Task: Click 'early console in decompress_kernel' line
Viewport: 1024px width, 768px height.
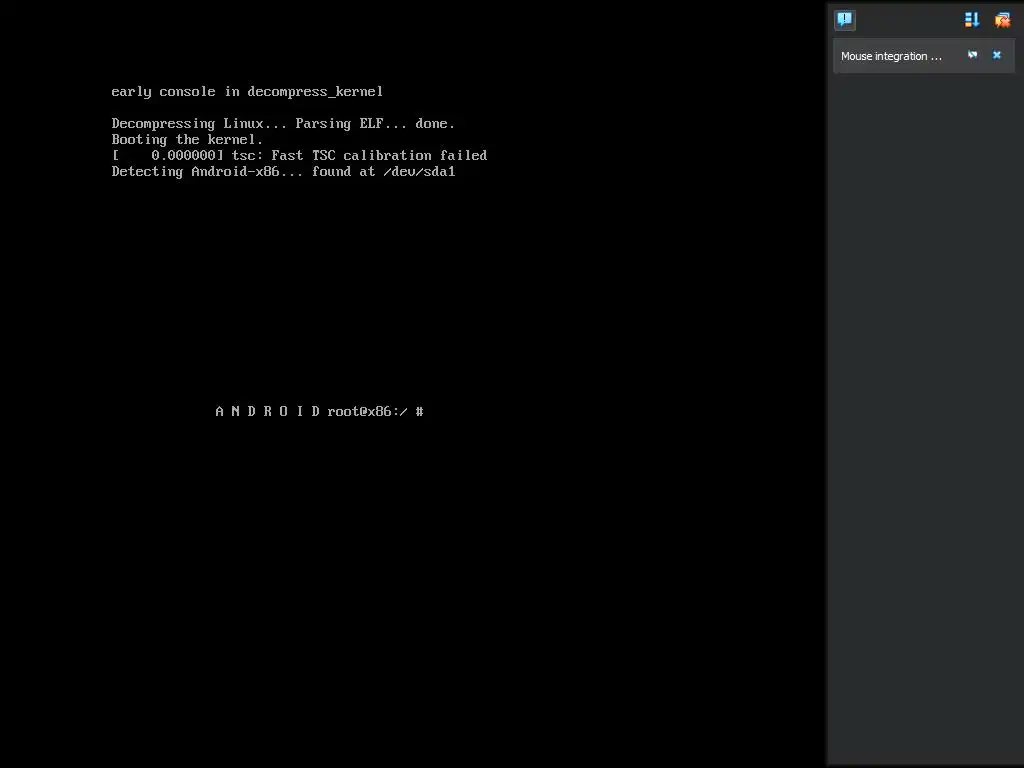Action: [247, 91]
